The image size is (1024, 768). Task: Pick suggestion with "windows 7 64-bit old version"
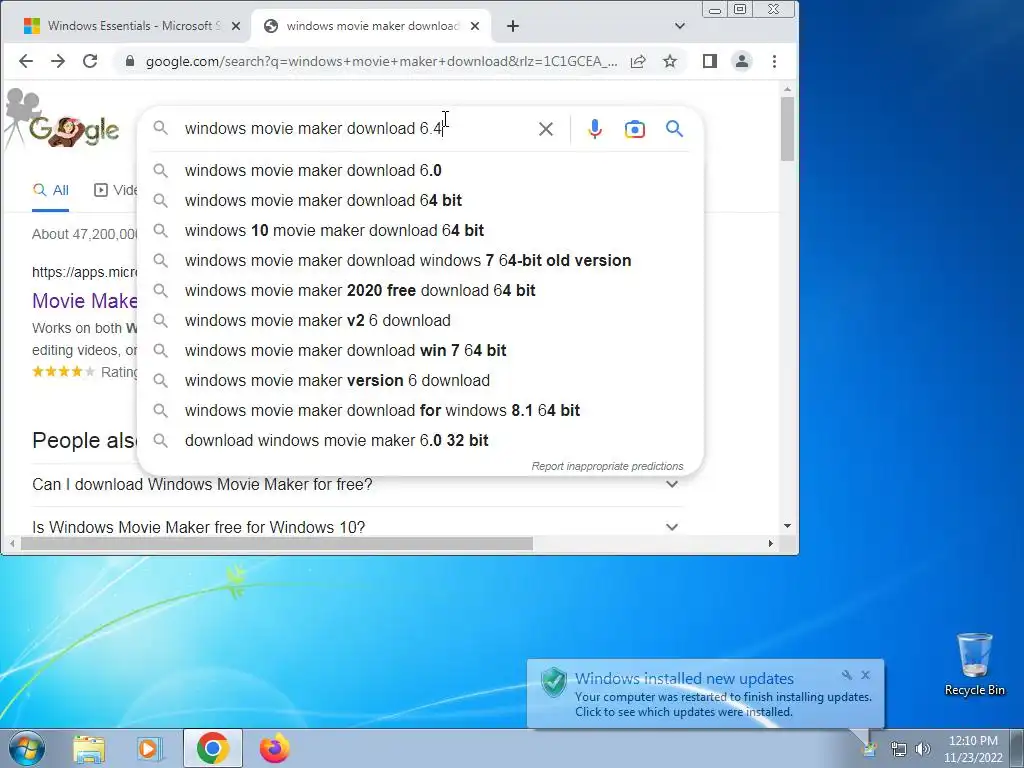click(421, 261)
